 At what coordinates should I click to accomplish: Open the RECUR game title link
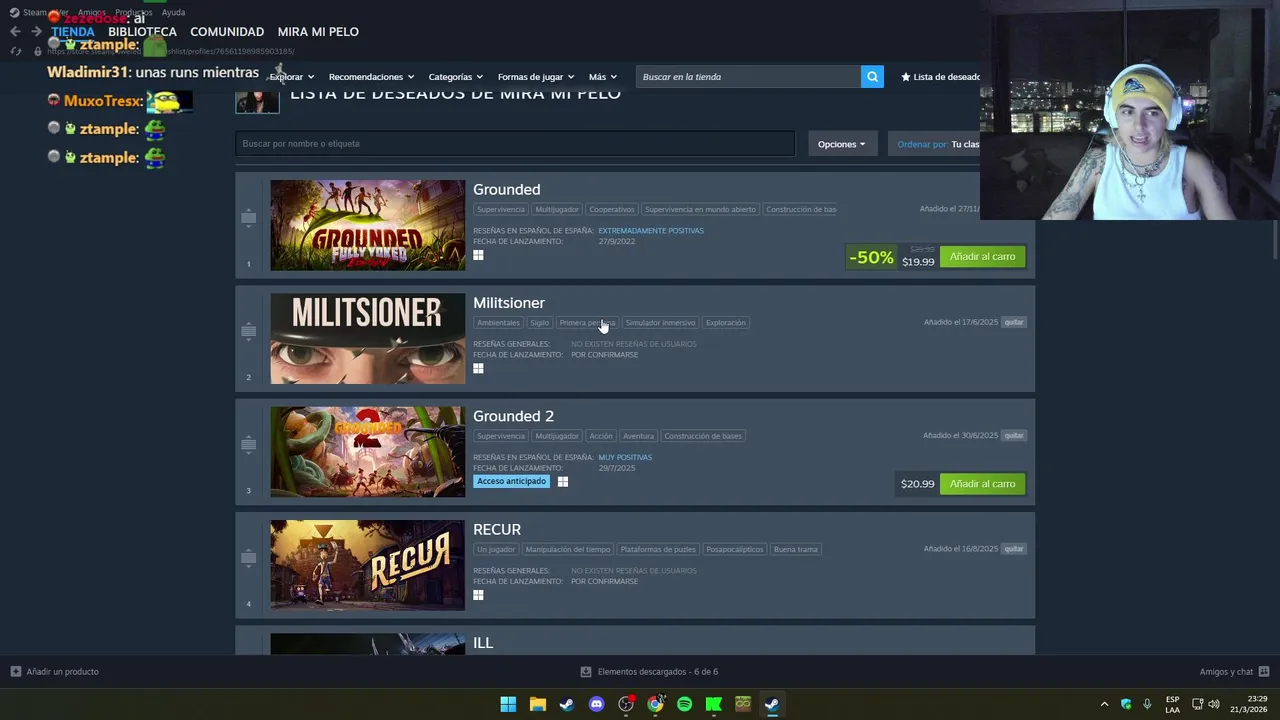click(x=497, y=530)
